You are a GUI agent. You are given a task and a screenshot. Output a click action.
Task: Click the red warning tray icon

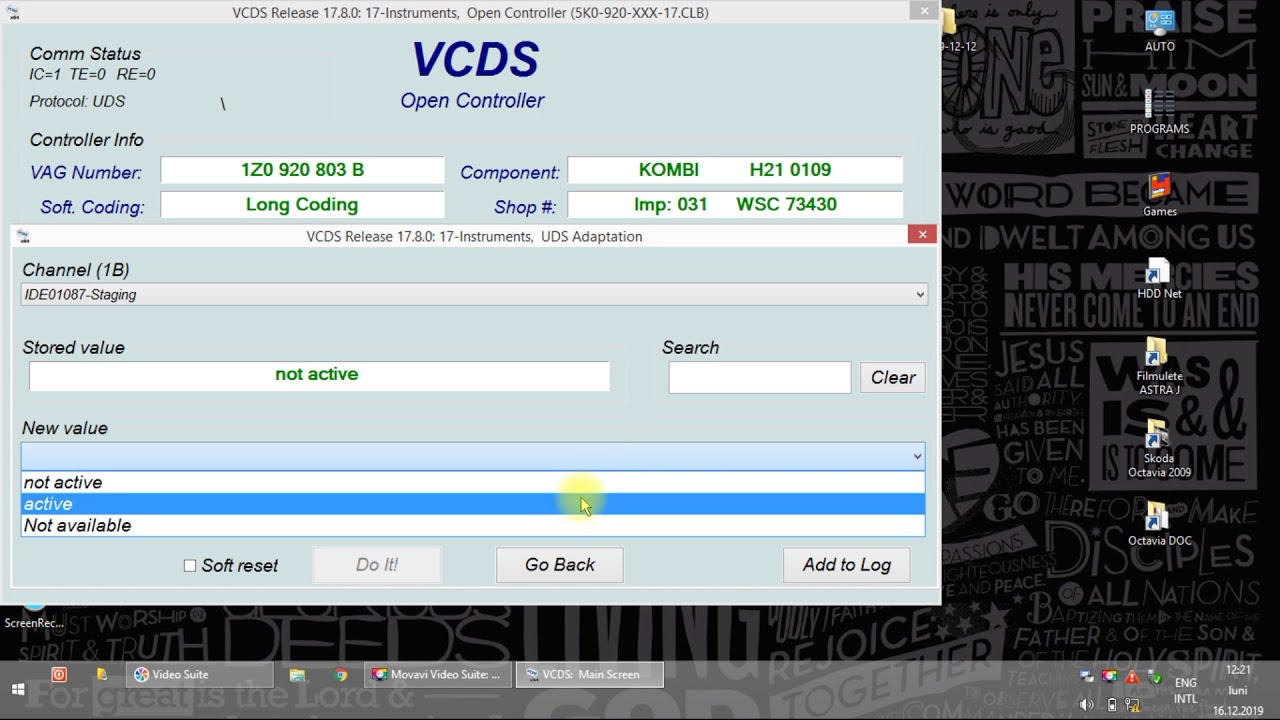tap(1132, 676)
